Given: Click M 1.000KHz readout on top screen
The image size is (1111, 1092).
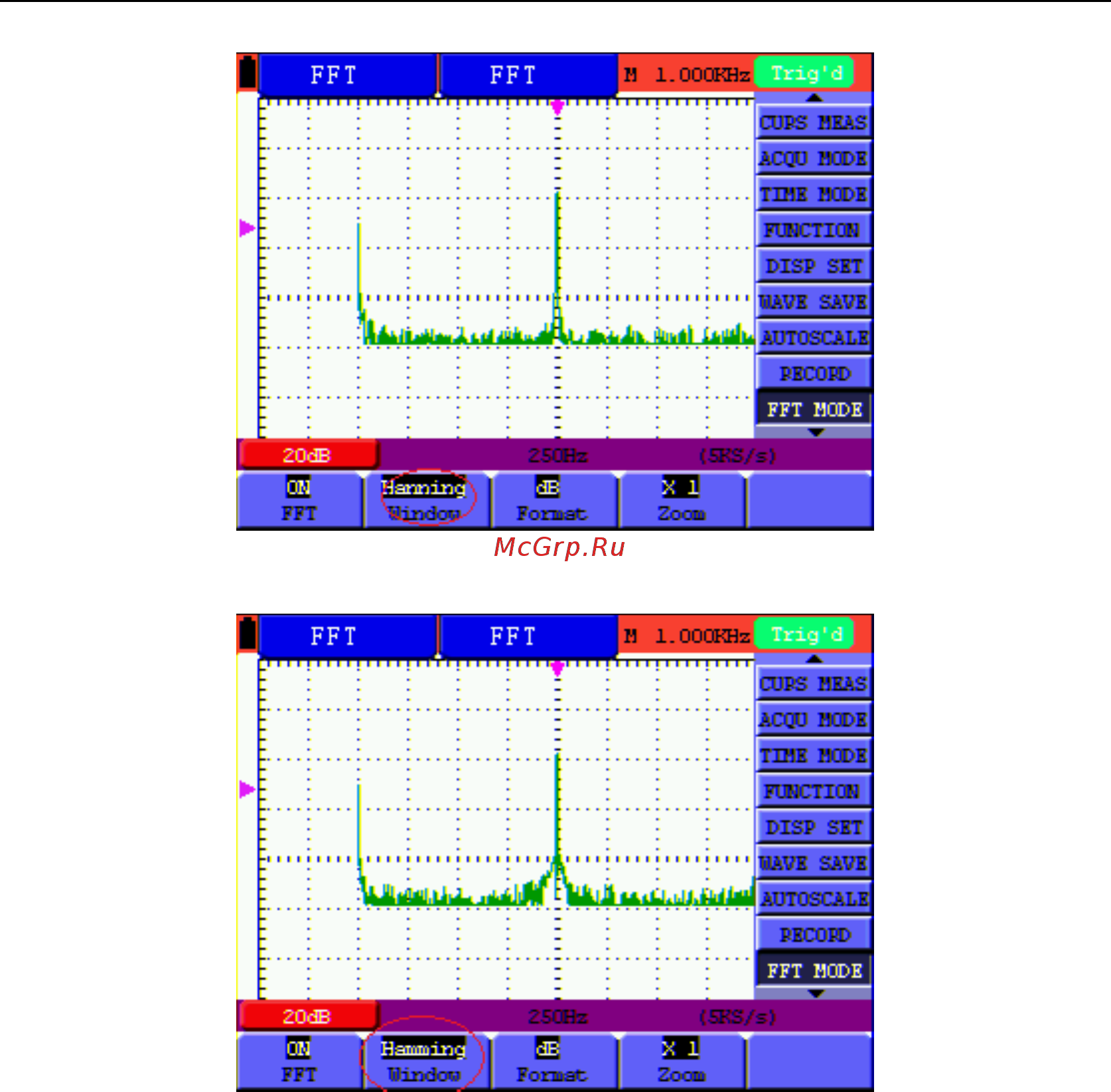Looking at the screenshot, I should 687,75.
